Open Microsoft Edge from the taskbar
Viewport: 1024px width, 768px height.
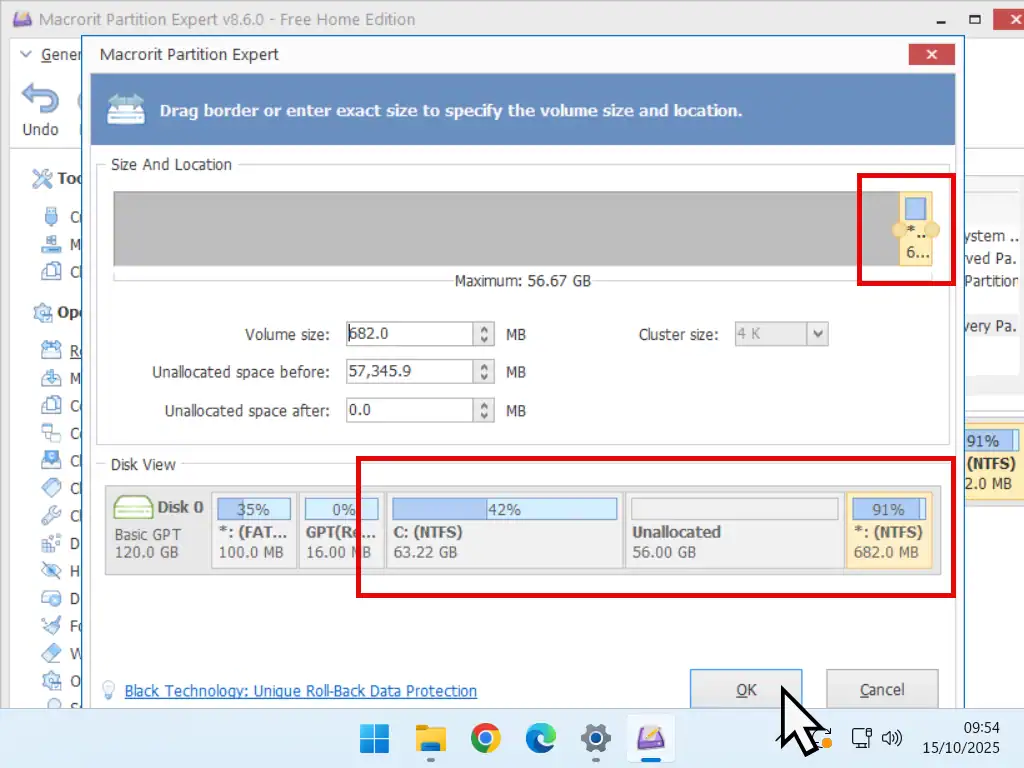click(x=541, y=739)
